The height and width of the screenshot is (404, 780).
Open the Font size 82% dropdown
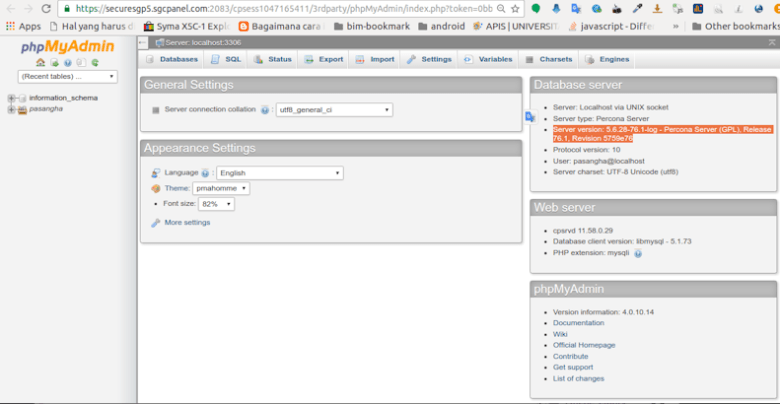(216, 204)
